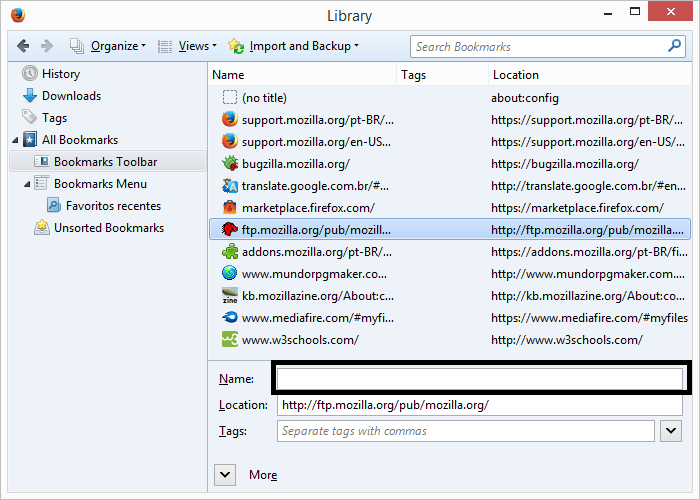This screenshot has height=500, width=700.
Task: Collapse the All Bookmarks tree node
Action: [15, 140]
